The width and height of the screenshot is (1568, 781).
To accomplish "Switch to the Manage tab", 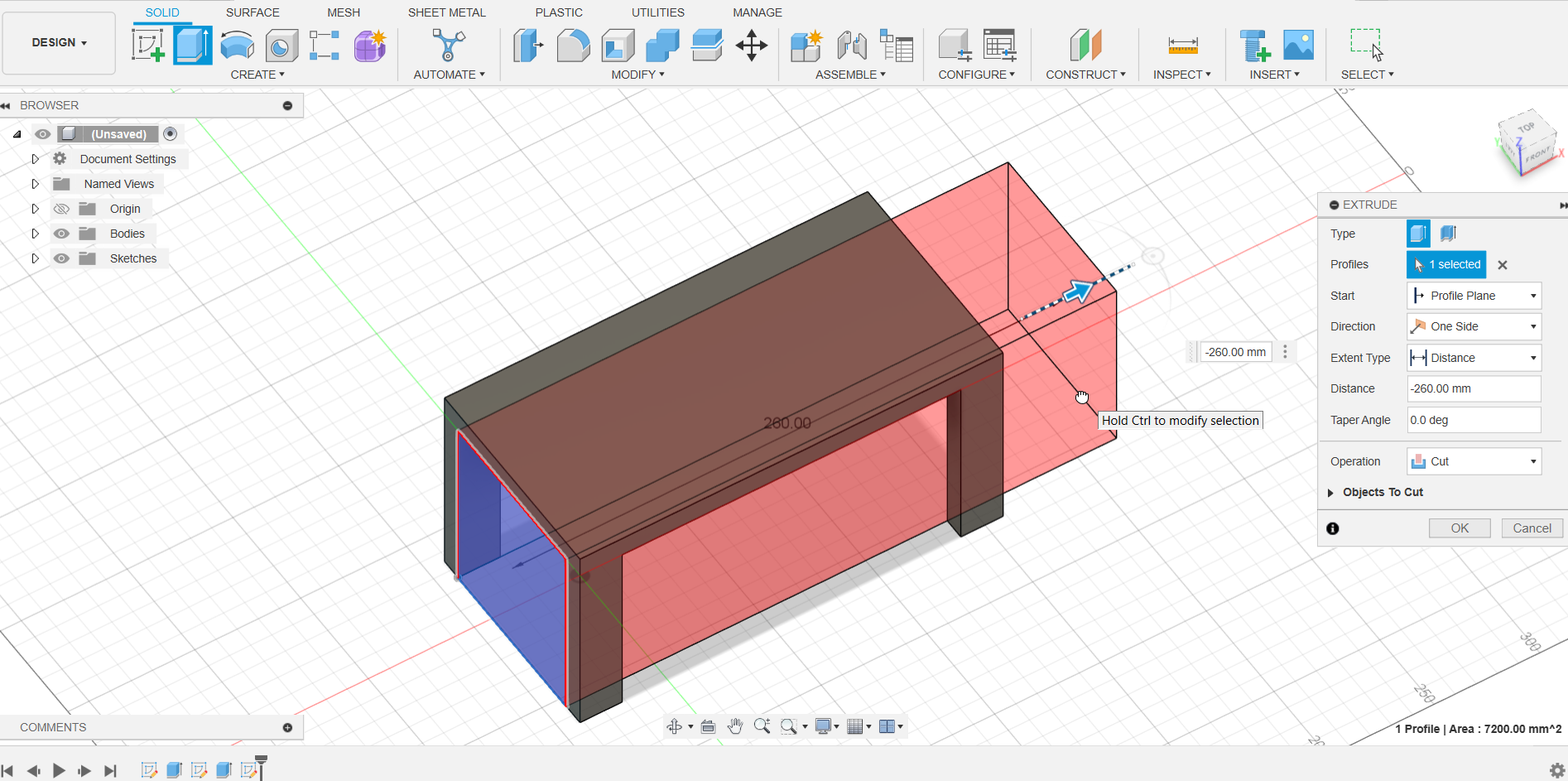I will pos(758,12).
